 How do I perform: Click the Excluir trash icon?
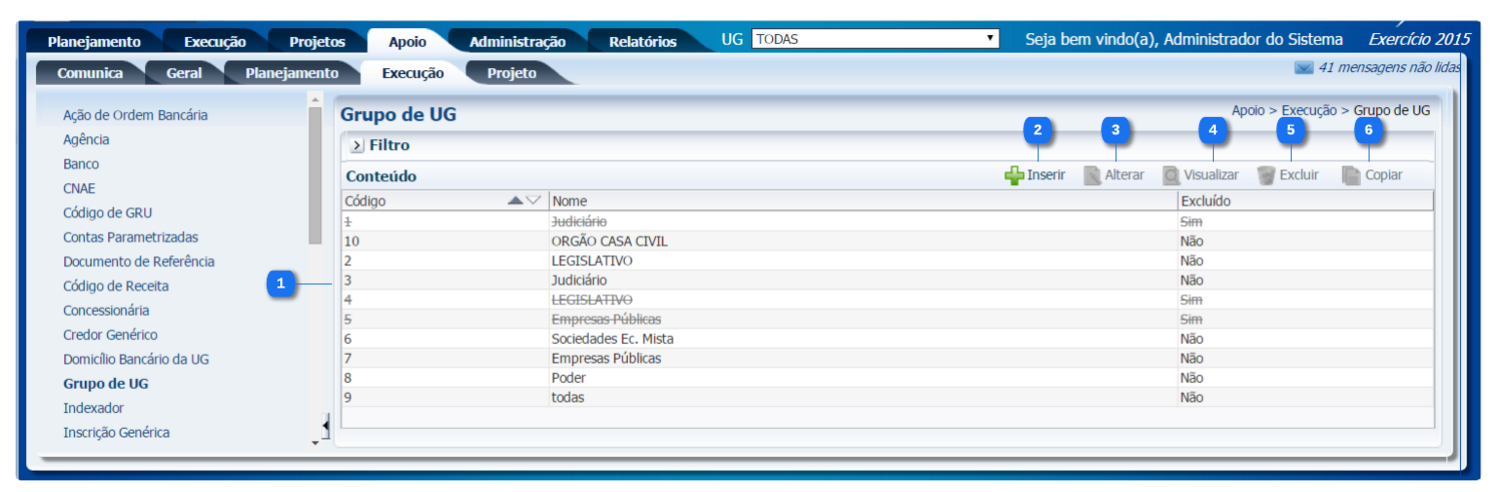point(1266,176)
